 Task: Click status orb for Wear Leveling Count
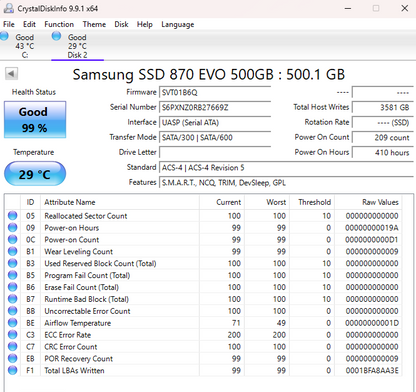pyautogui.click(x=13, y=251)
